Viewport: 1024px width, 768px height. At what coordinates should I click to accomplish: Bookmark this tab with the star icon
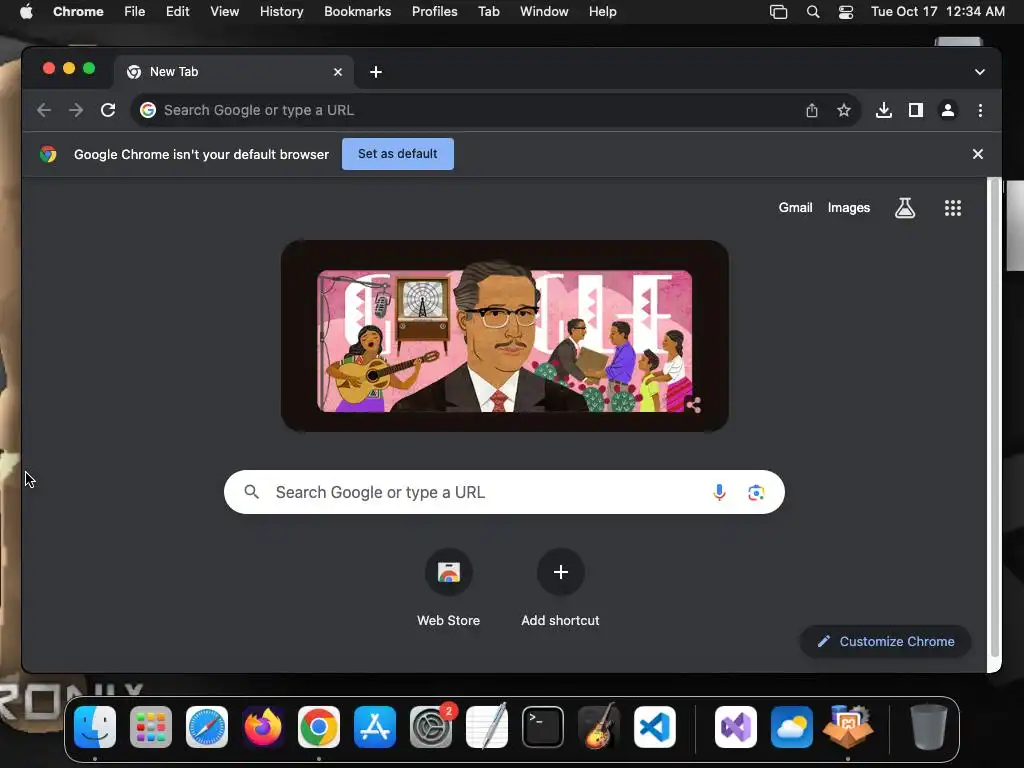844,110
